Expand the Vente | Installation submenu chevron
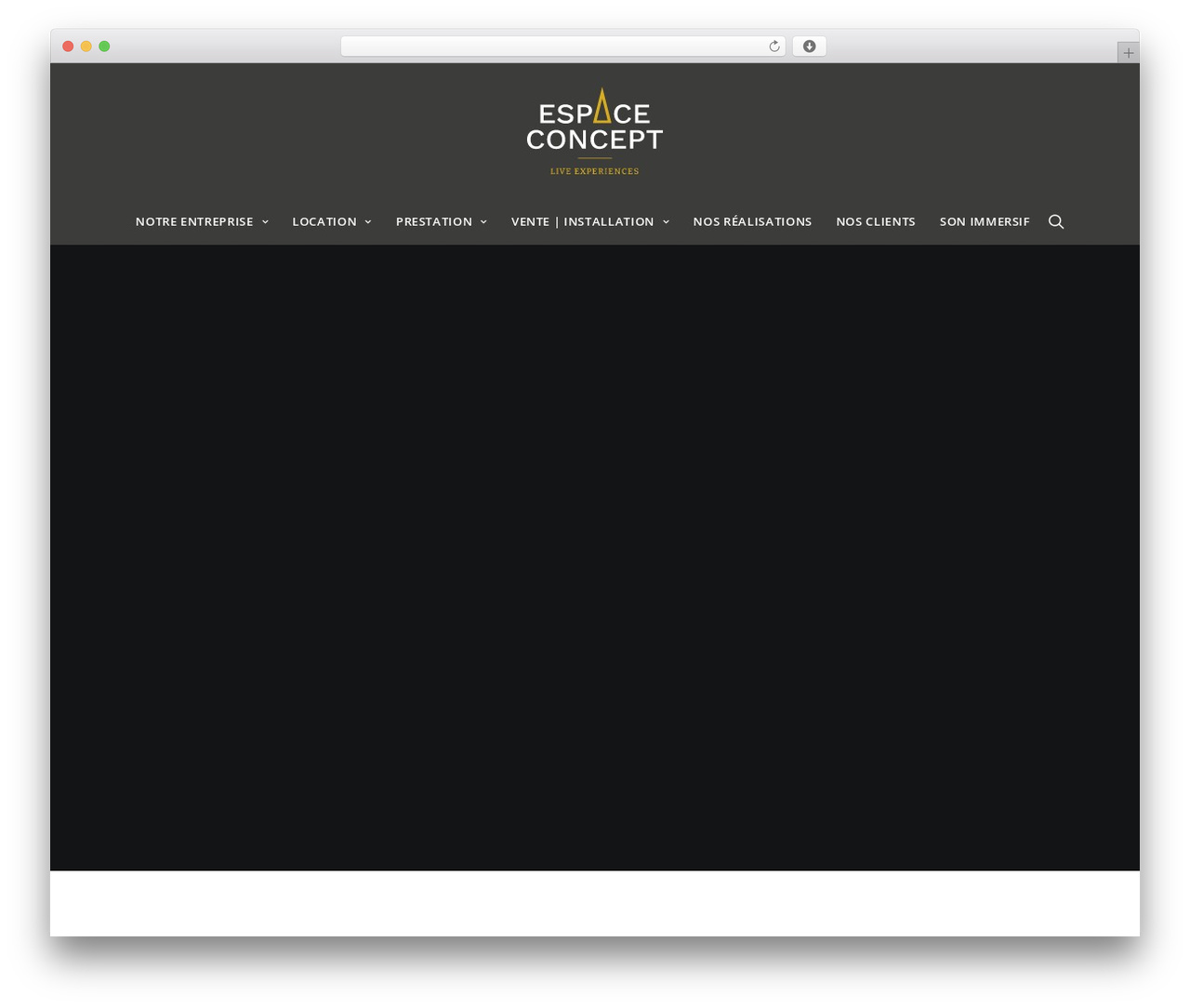1190x1008 pixels. (666, 221)
